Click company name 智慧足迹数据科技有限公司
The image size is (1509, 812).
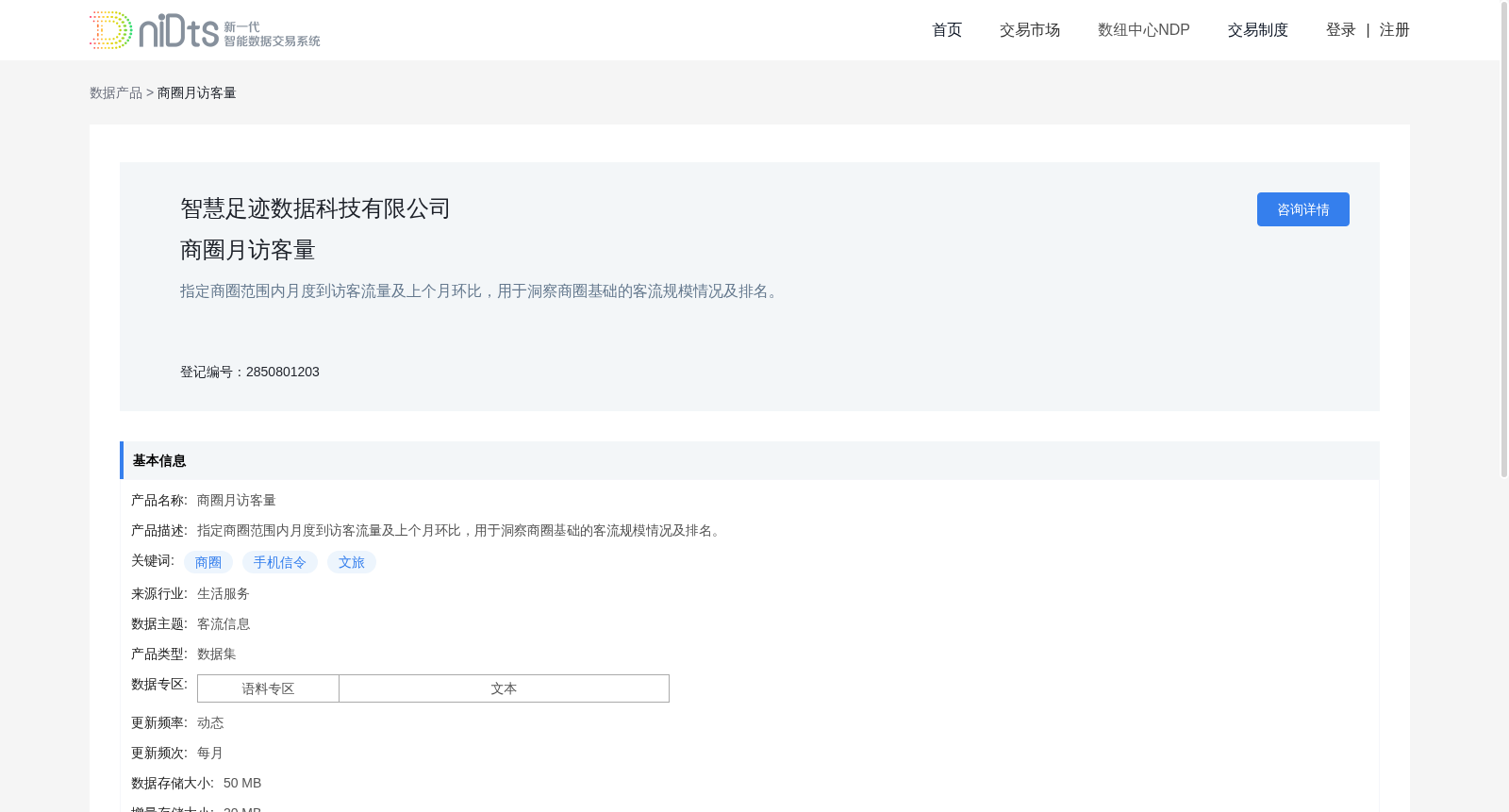tap(315, 208)
